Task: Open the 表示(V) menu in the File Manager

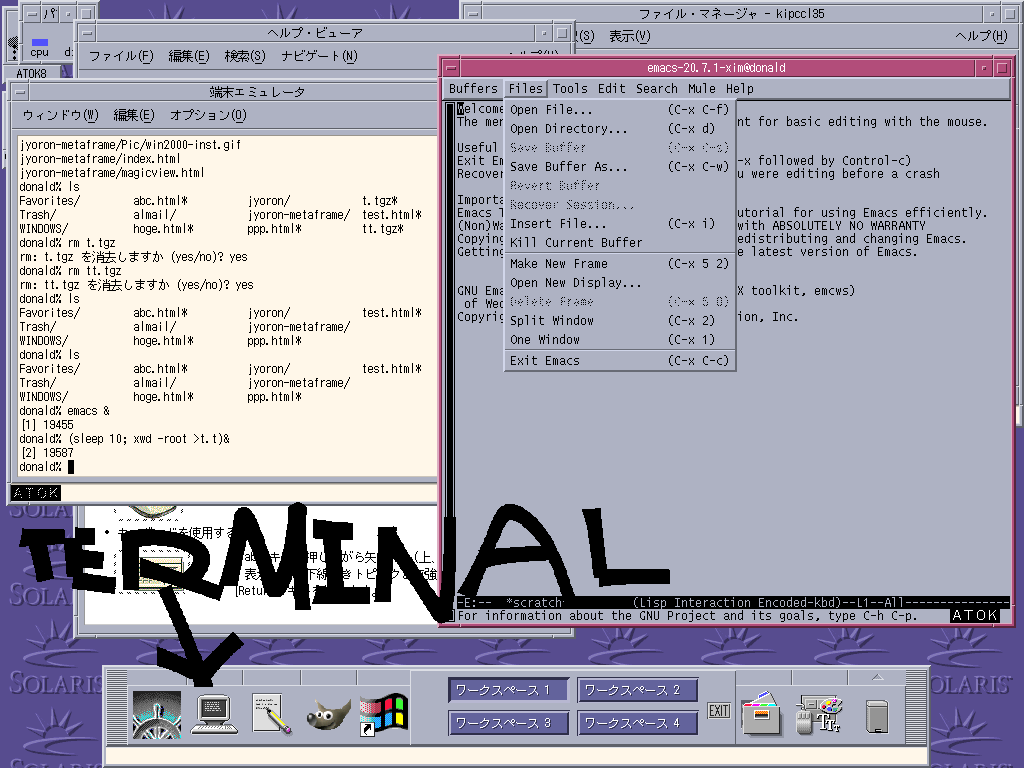Action: coord(630,36)
